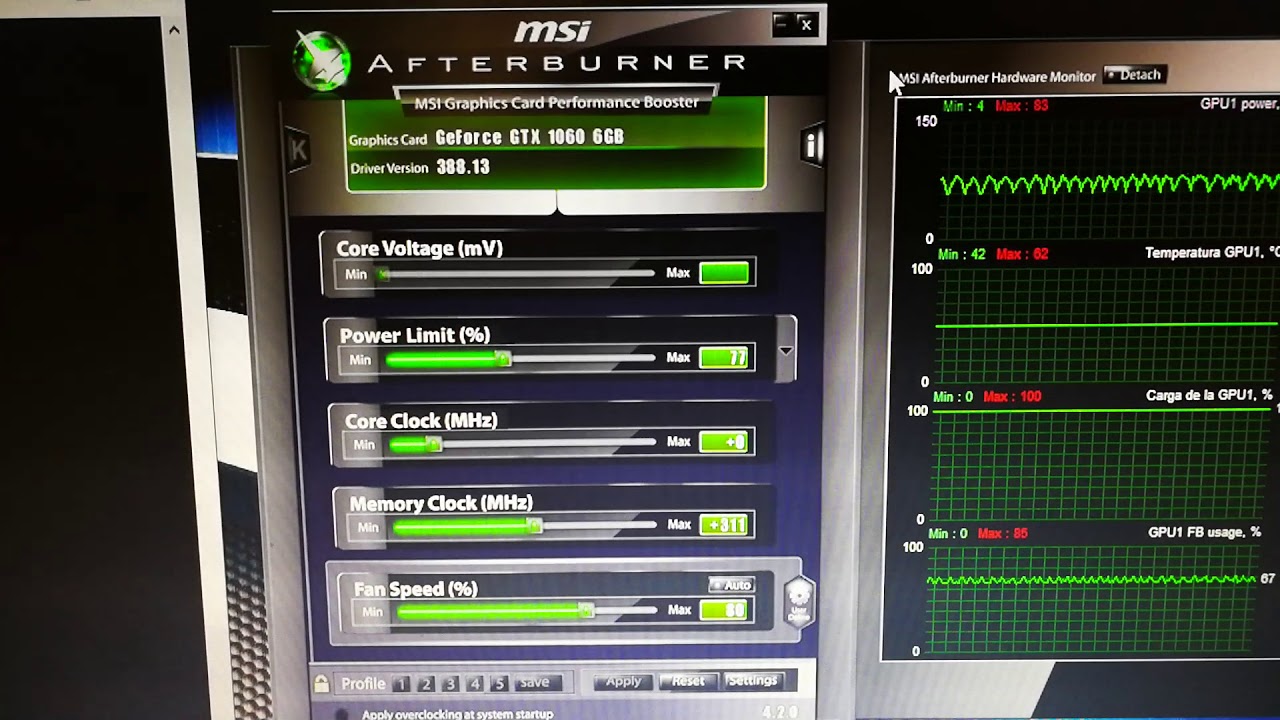Click the Core Voltage (mV) label
The height and width of the screenshot is (720, 1280).
click(419, 249)
